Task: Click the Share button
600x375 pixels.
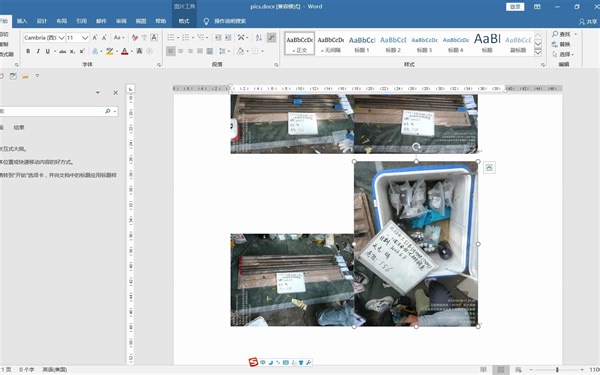Action: (589, 22)
